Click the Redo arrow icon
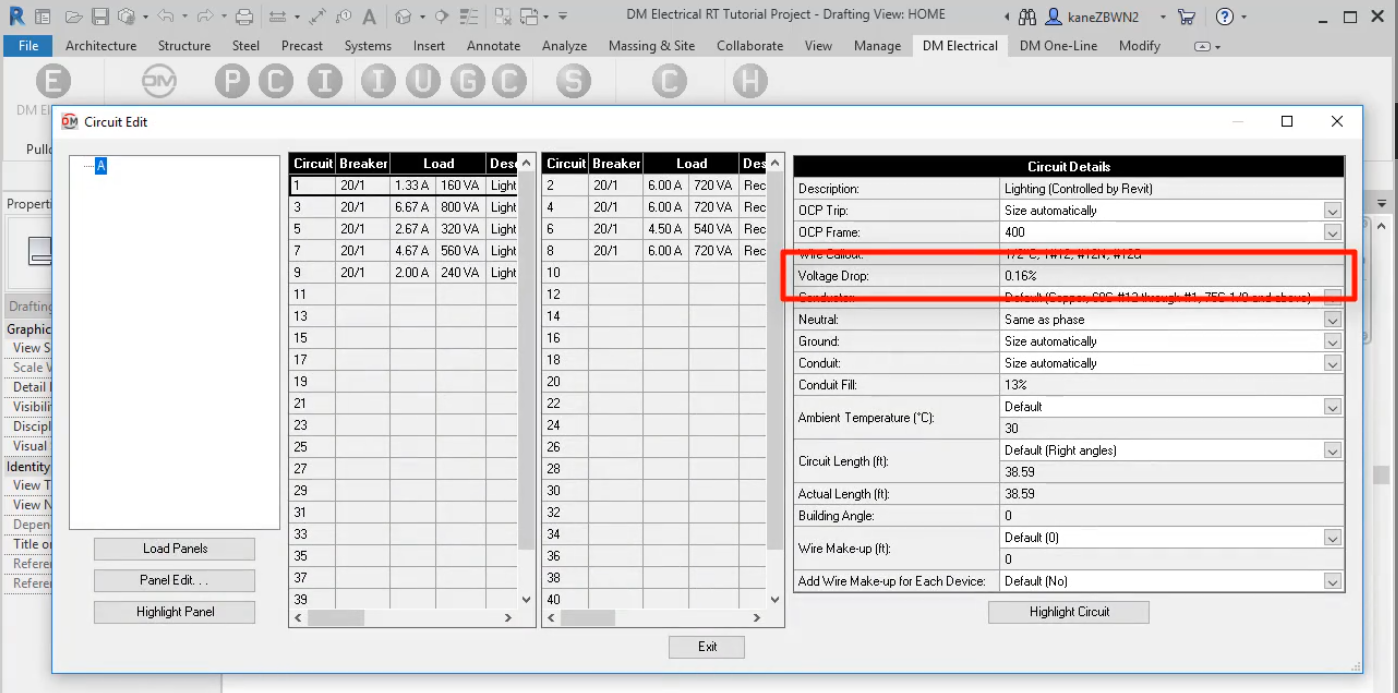This screenshot has height=693, width=1398. (x=205, y=17)
